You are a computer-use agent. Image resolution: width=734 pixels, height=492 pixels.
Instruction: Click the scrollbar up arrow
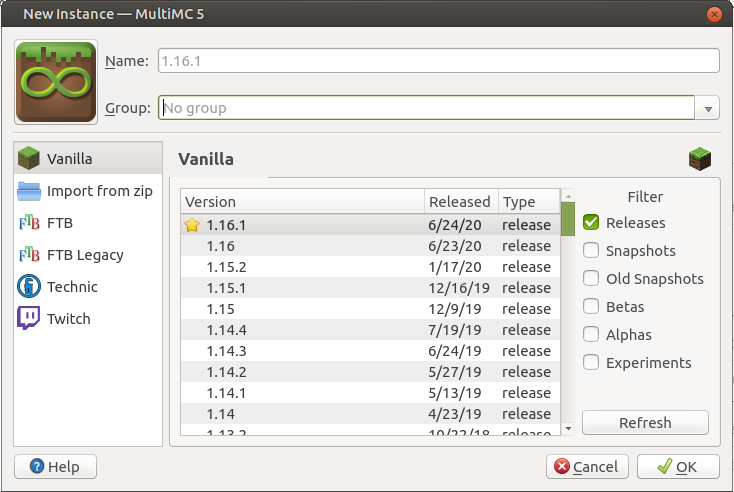tap(568, 196)
